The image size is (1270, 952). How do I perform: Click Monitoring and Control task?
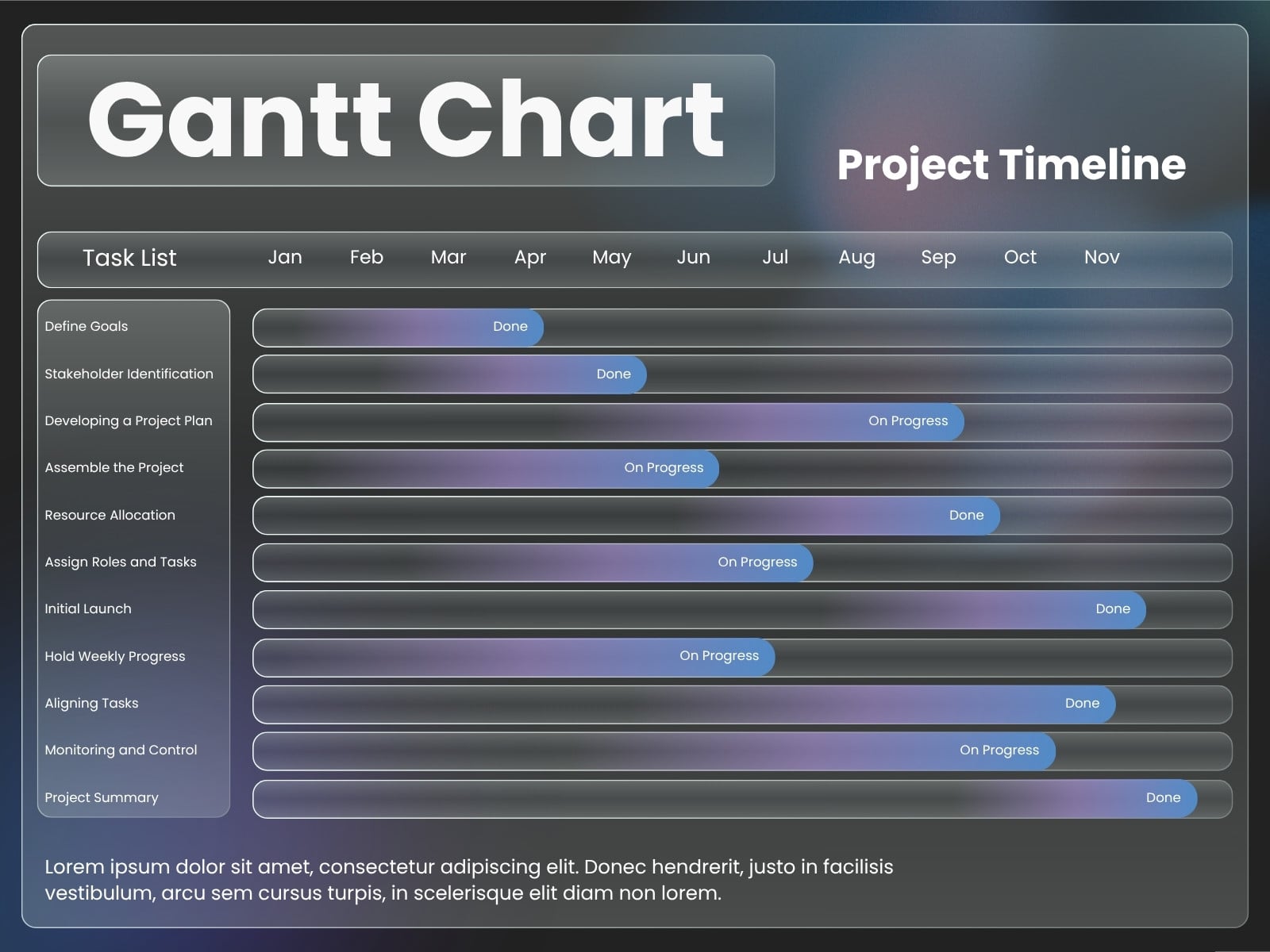coord(121,750)
